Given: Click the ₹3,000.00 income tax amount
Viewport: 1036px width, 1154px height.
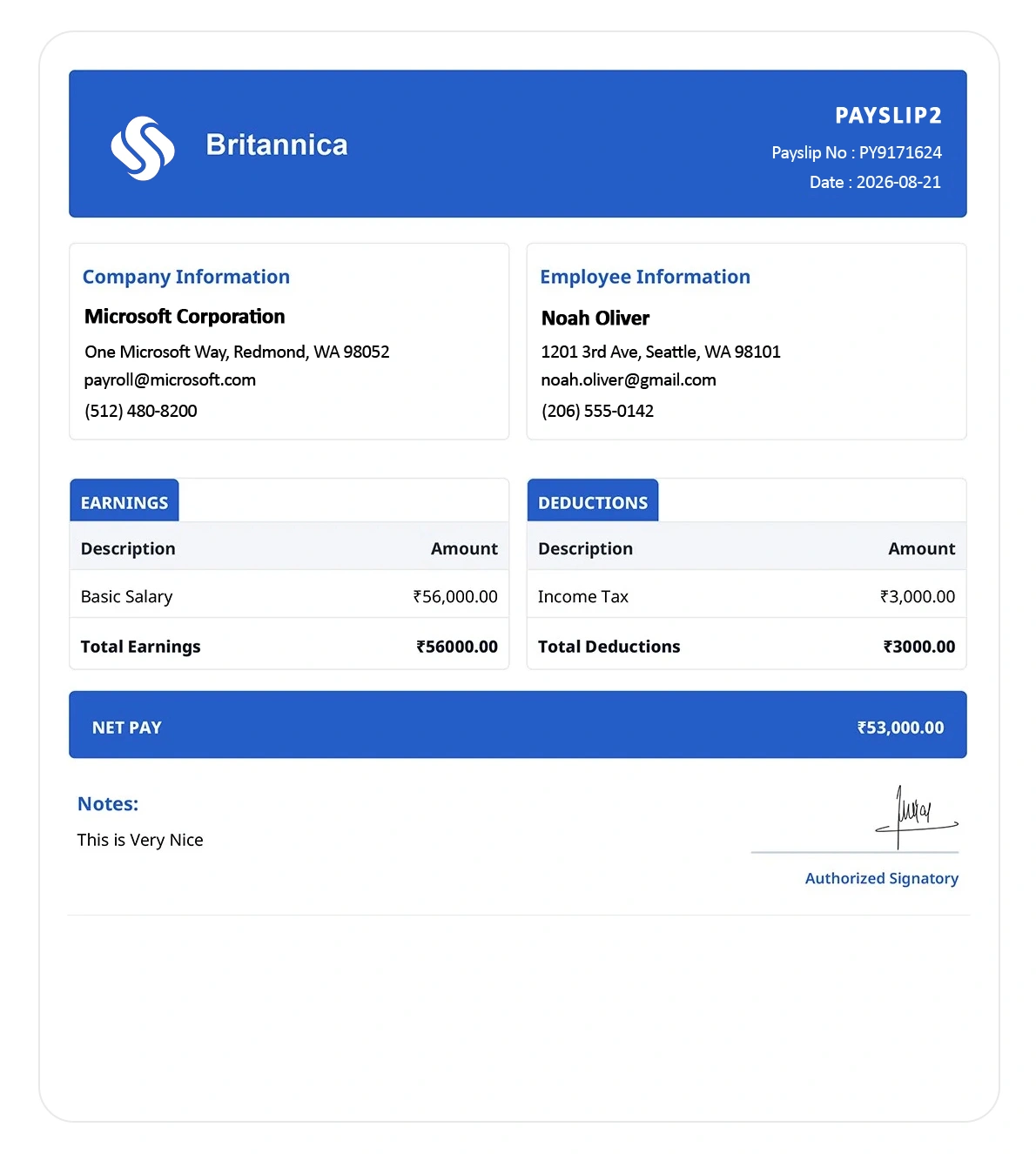Looking at the screenshot, I should pyautogui.click(x=918, y=597).
